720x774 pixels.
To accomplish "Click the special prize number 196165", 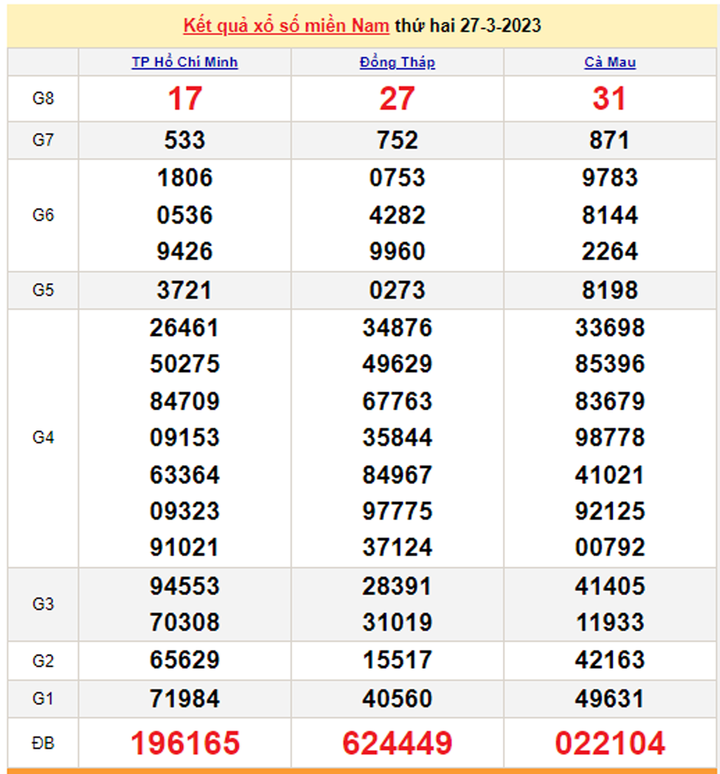I will (x=185, y=743).
